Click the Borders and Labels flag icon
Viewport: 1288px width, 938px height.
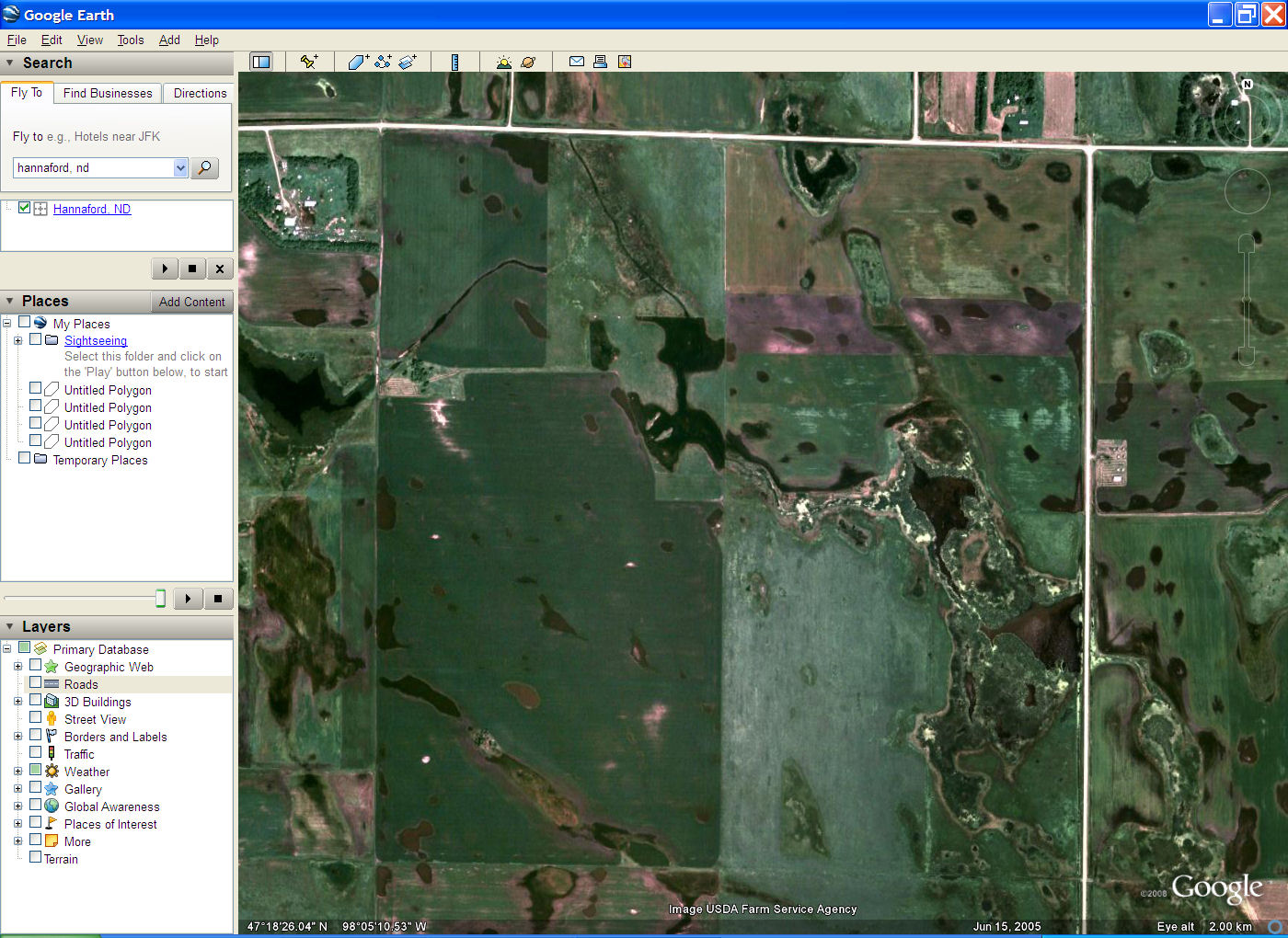[x=52, y=737]
